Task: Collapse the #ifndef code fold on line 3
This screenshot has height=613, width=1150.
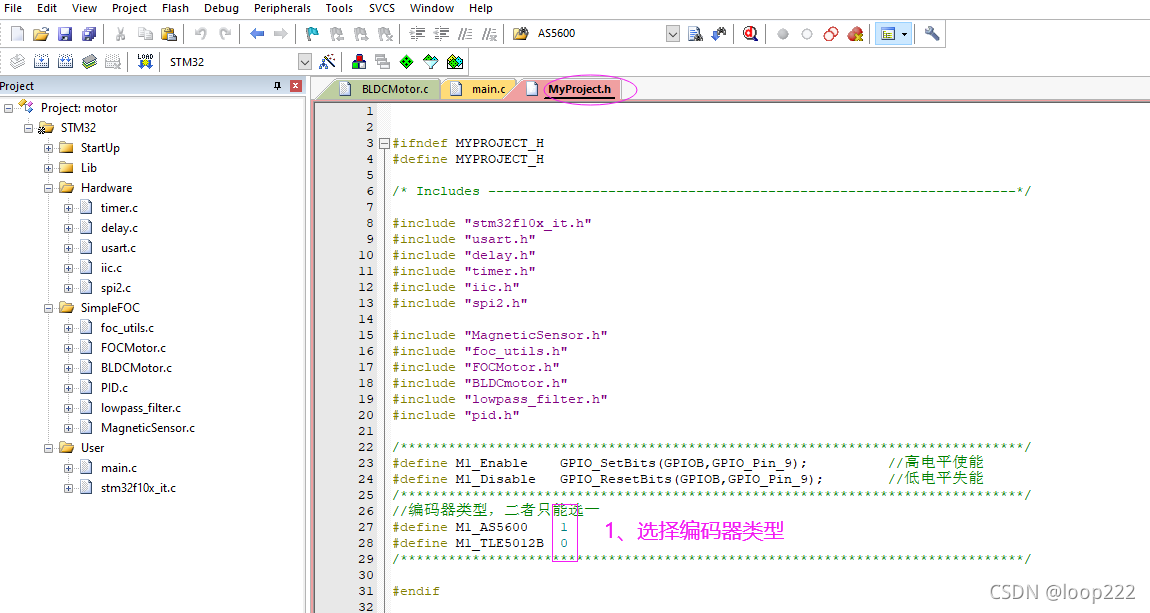Action: coord(384,144)
